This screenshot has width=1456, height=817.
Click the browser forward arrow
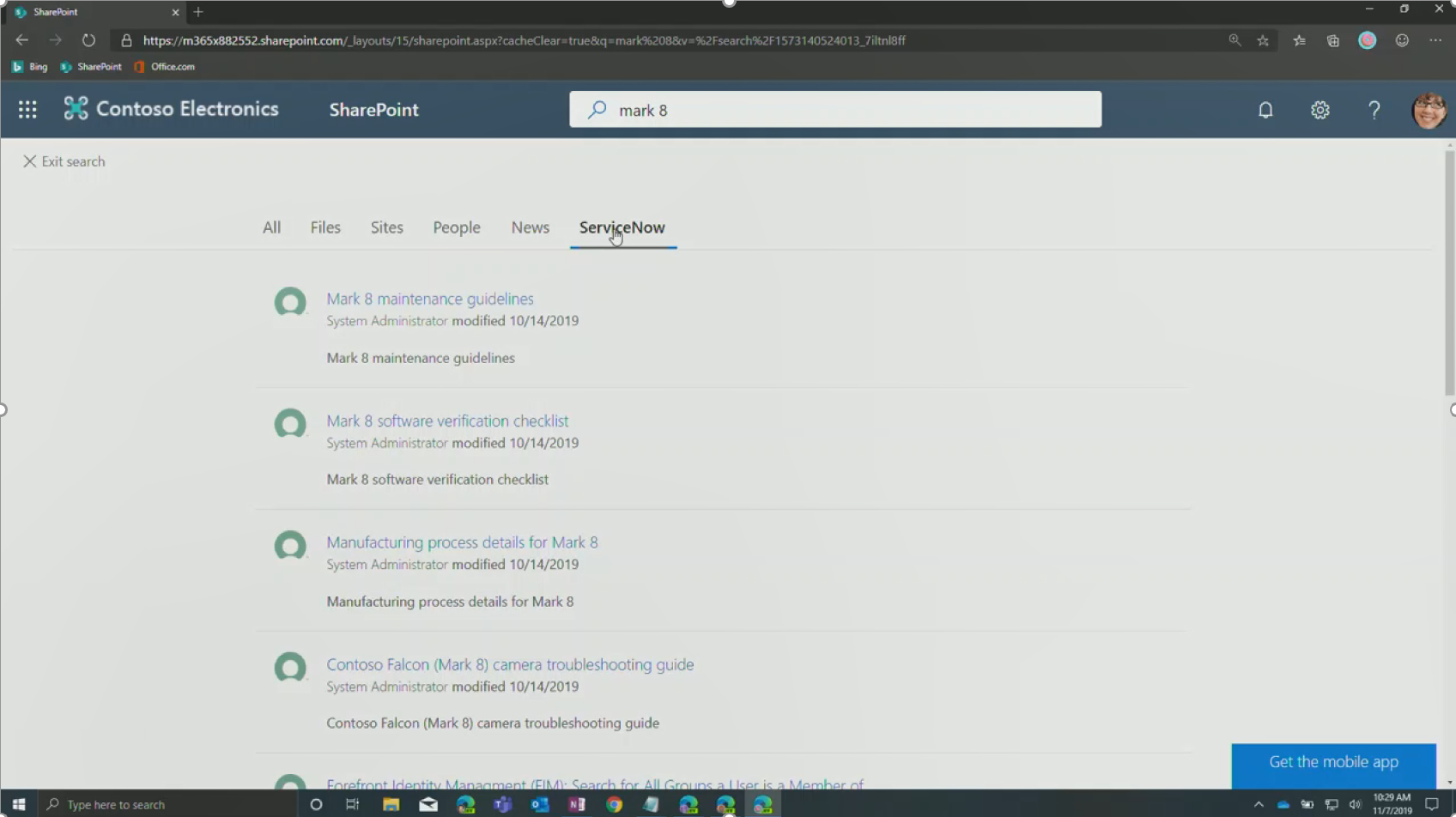tap(56, 40)
